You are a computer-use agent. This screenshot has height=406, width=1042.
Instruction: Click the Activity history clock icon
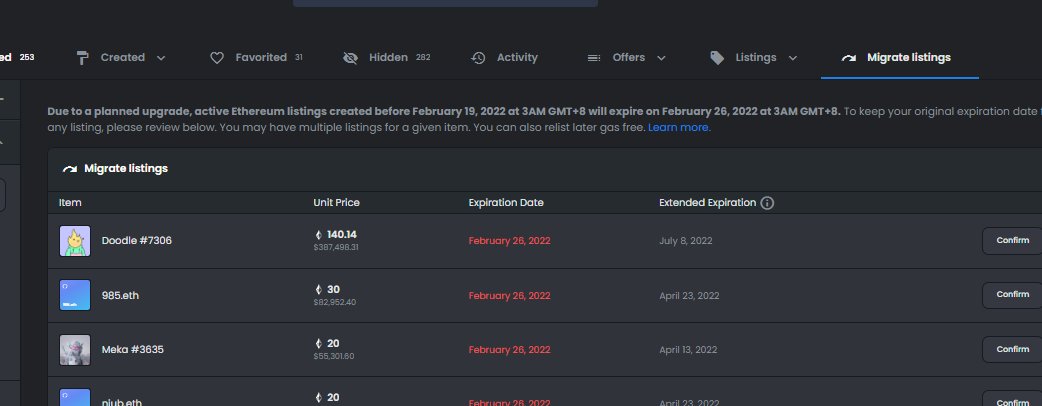pos(478,58)
